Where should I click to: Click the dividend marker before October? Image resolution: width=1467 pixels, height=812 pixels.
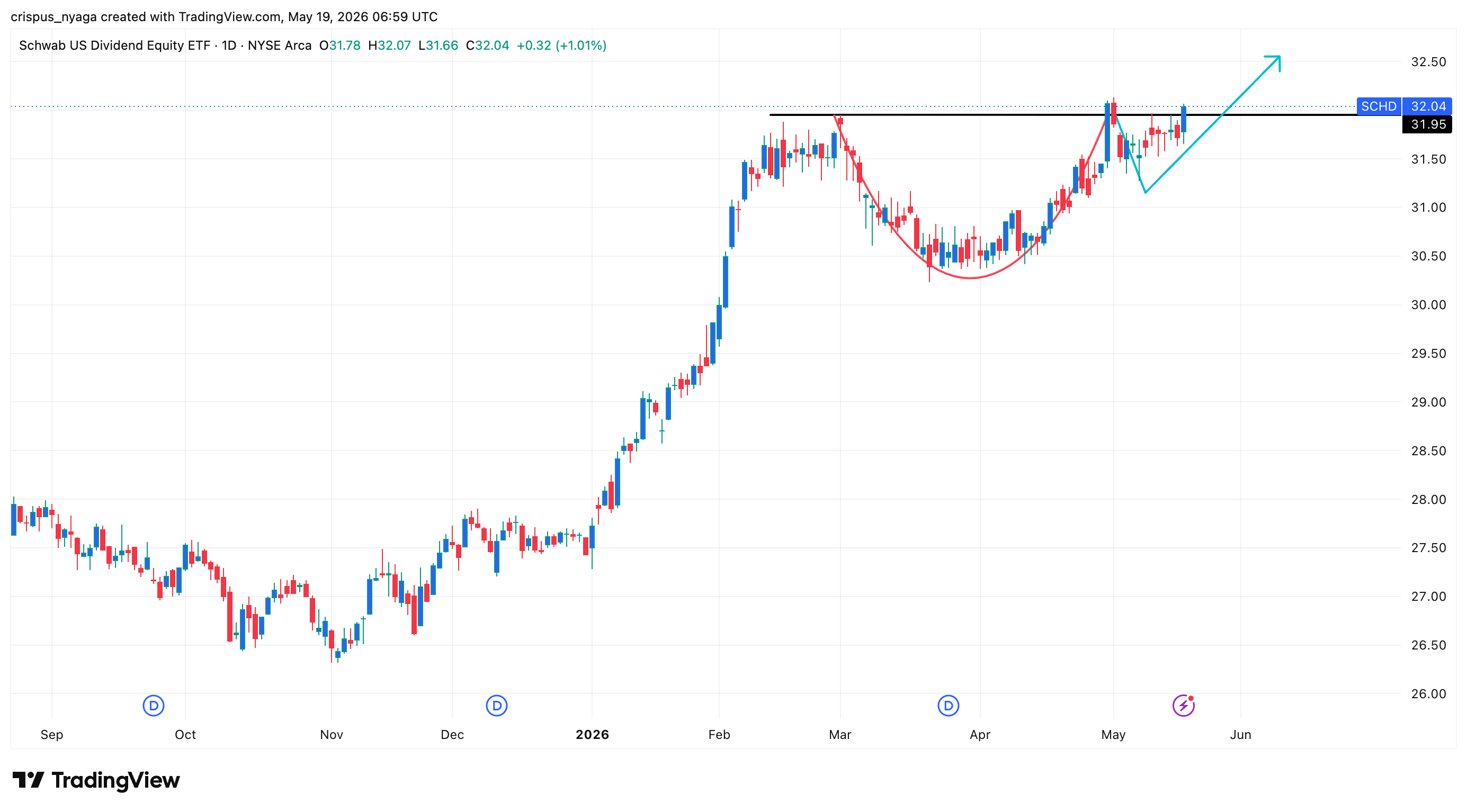(153, 706)
